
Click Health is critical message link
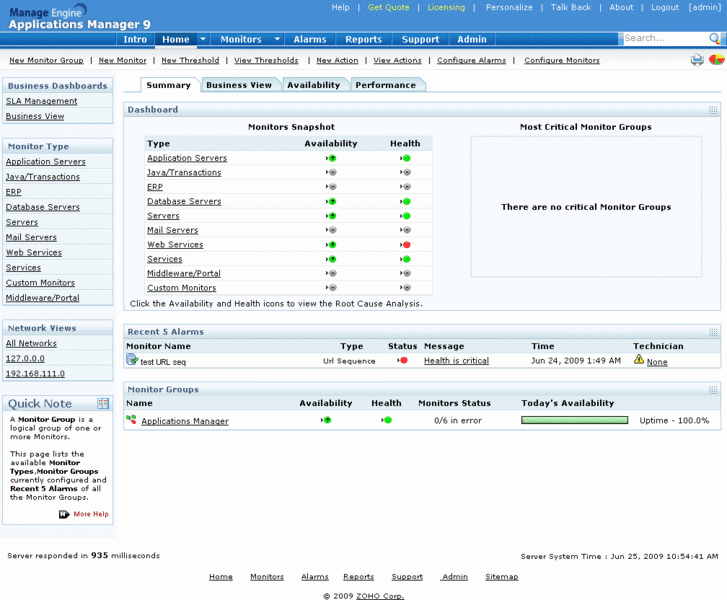(x=456, y=361)
